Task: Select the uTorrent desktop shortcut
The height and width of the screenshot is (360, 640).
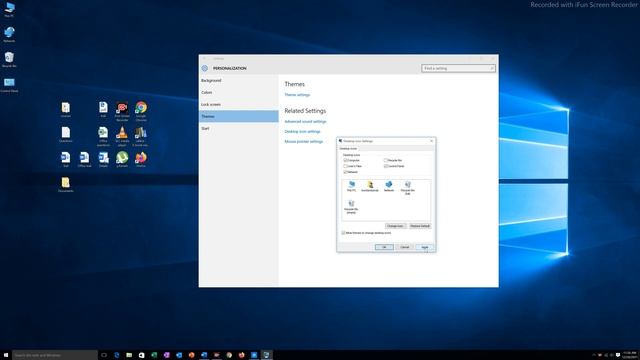Action: (x=122, y=159)
